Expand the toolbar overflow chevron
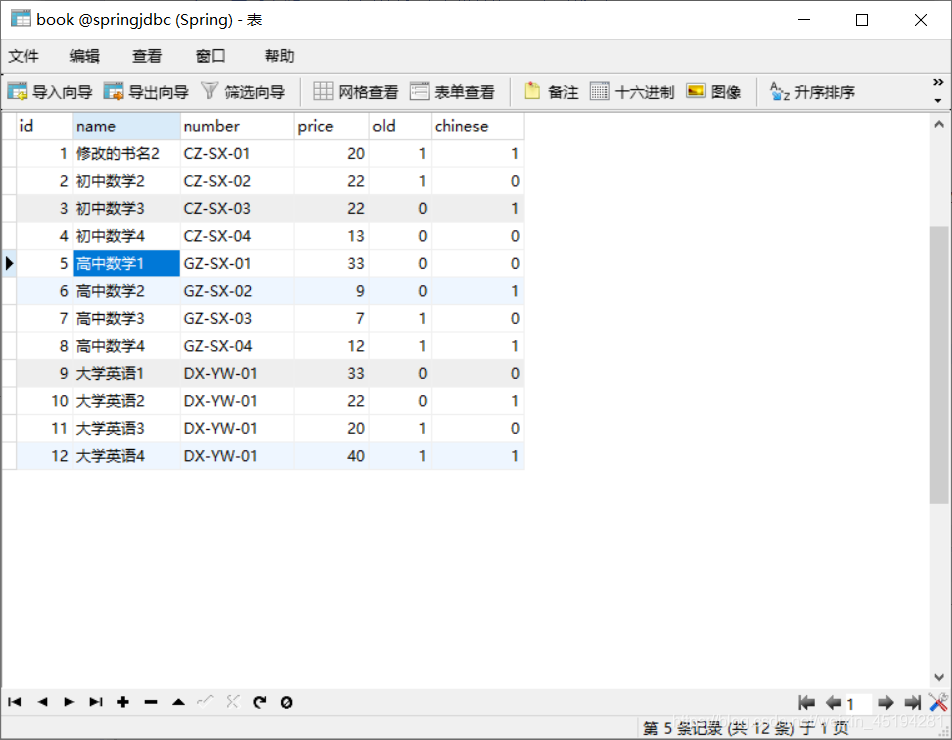The image size is (952, 740). click(937, 82)
